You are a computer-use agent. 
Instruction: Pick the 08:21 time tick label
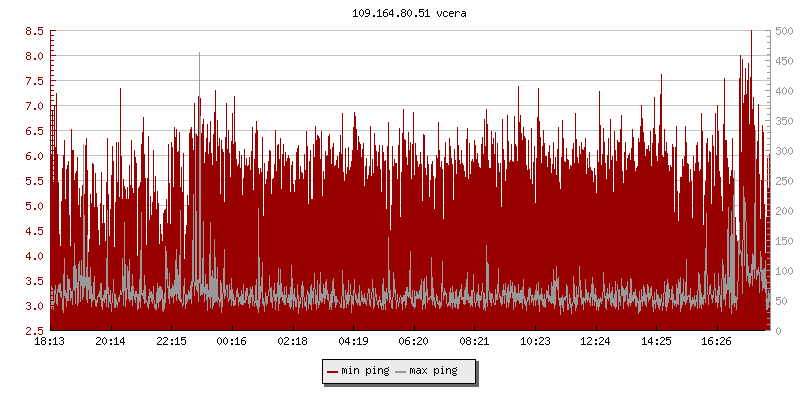(x=475, y=342)
